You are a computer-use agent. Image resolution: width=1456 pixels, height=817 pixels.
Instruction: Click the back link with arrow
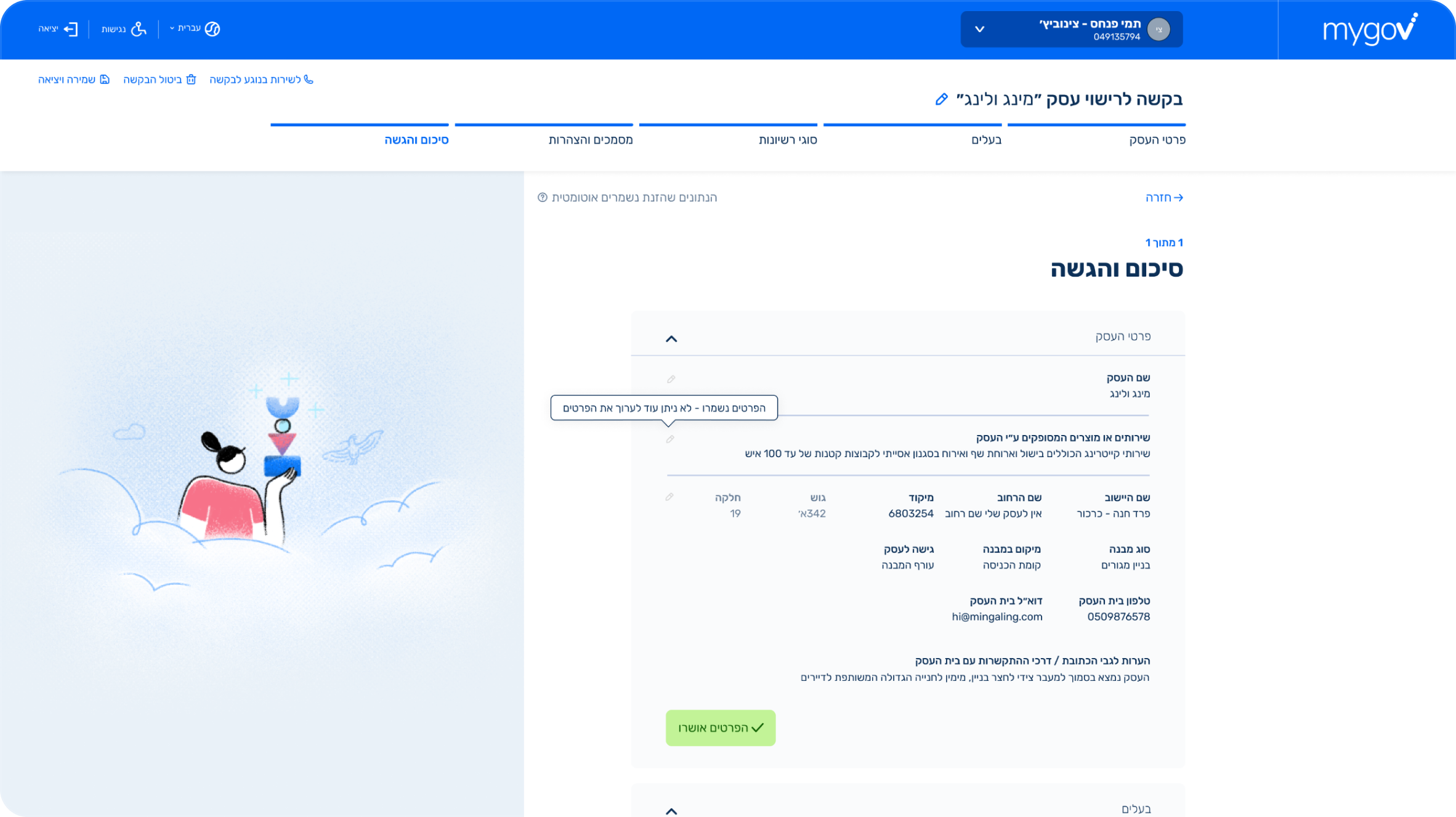(1163, 198)
